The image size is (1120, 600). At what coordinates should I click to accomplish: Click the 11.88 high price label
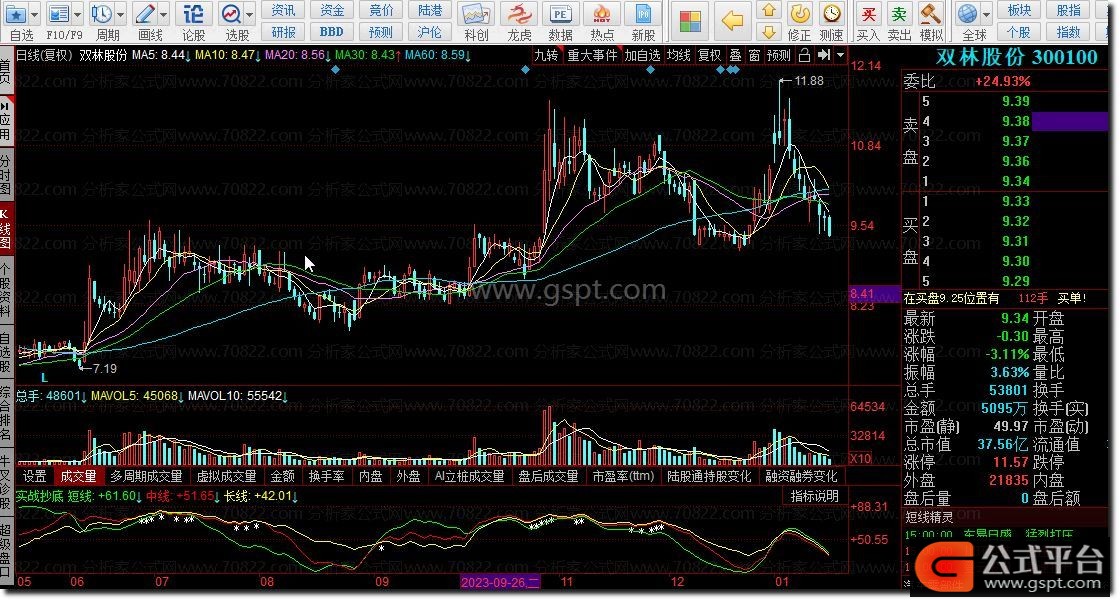tap(809, 81)
